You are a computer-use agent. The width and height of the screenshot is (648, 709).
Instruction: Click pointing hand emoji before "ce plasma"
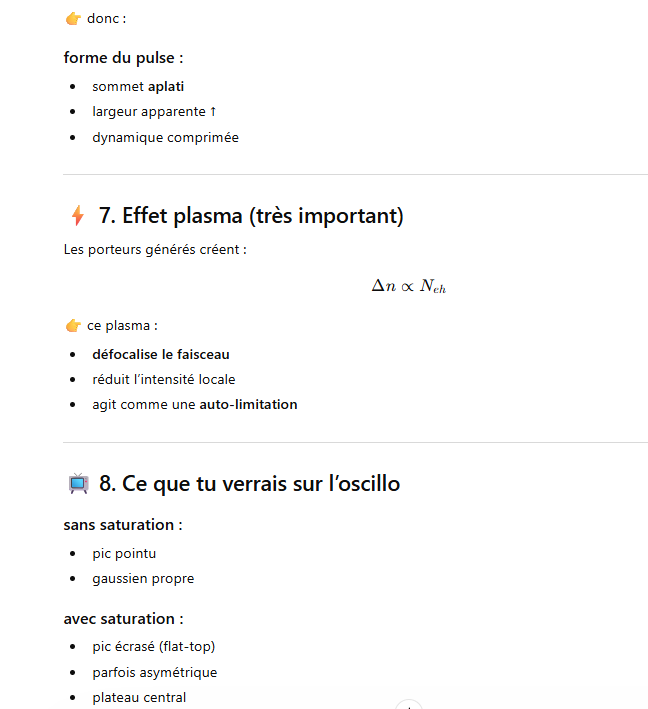pyautogui.click(x=73, y=325)
